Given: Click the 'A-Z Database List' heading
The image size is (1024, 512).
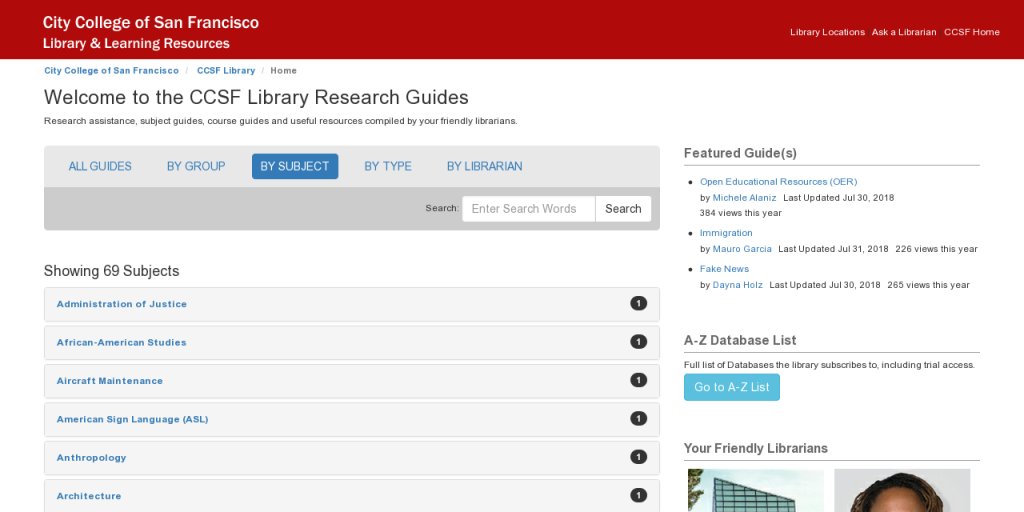Looking at the screenshot, I should 740,340.
